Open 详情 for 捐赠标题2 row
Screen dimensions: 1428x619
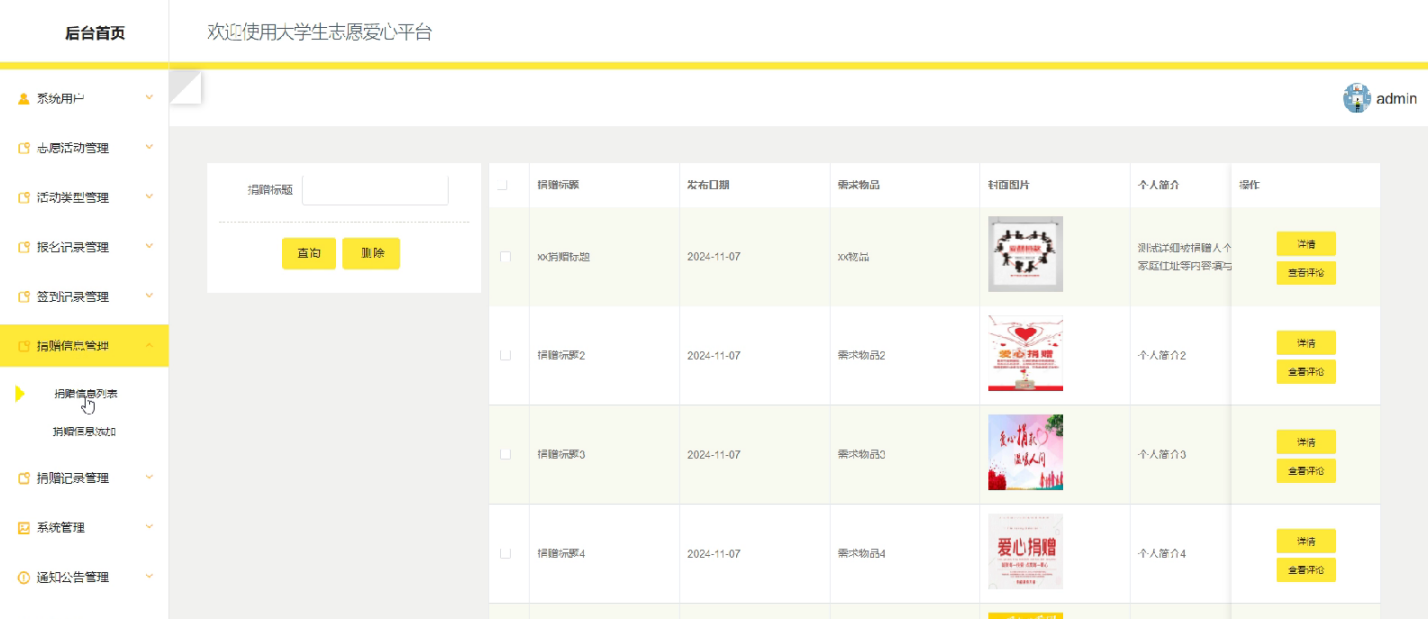pos(1306,343)
